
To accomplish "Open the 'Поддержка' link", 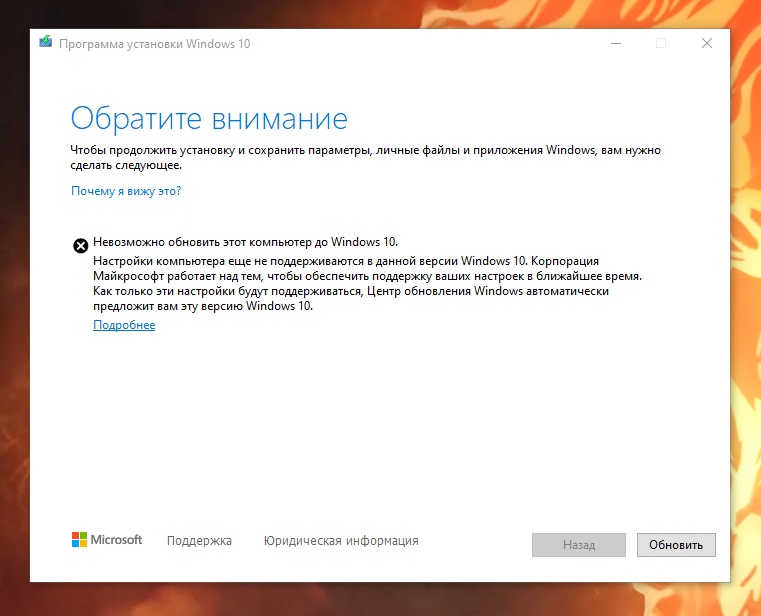I will (199, 541).
